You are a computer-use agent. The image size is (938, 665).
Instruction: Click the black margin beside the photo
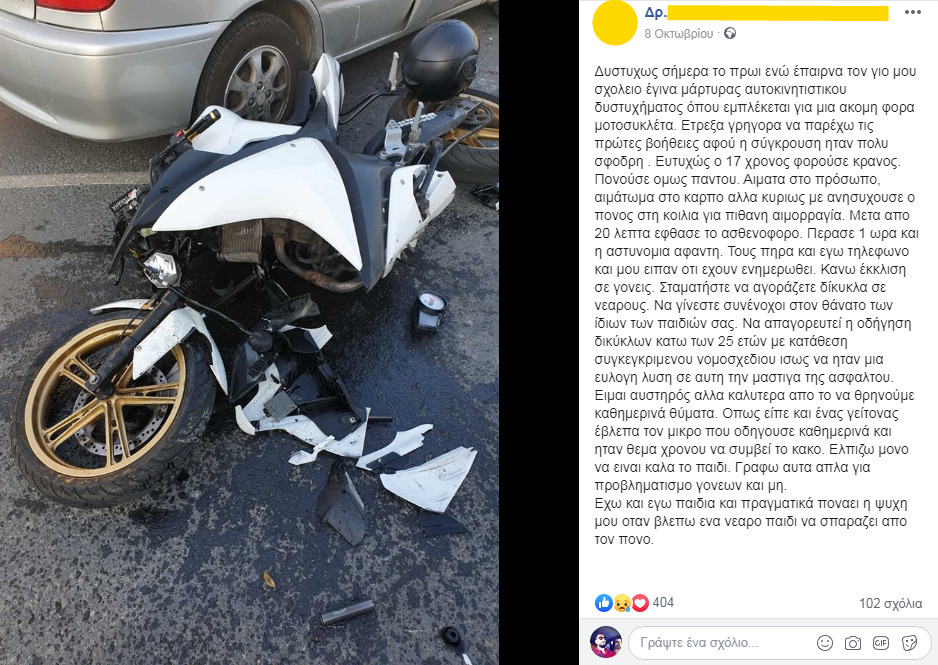538,332
